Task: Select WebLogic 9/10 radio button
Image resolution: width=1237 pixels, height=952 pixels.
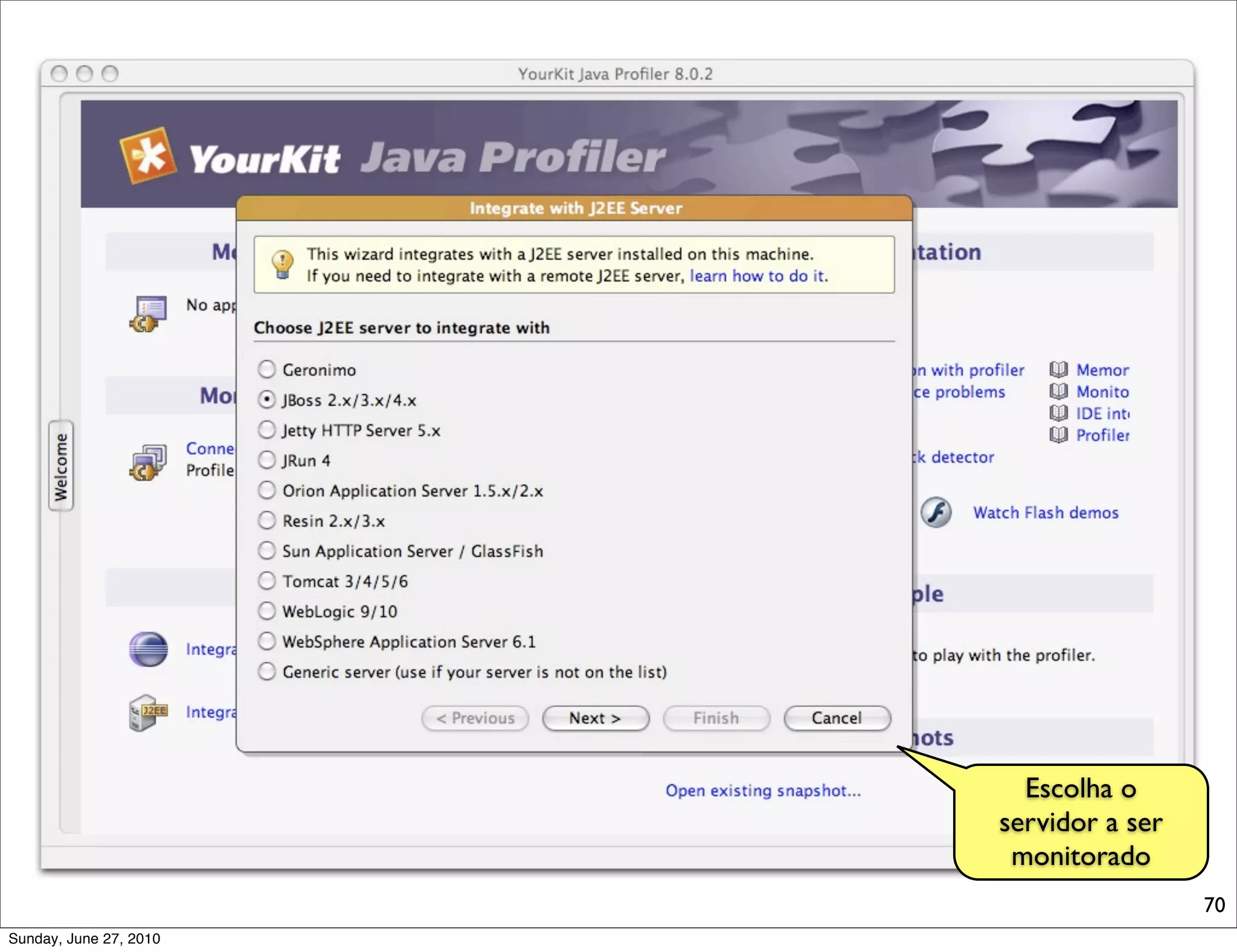Action: pos(267,611)
